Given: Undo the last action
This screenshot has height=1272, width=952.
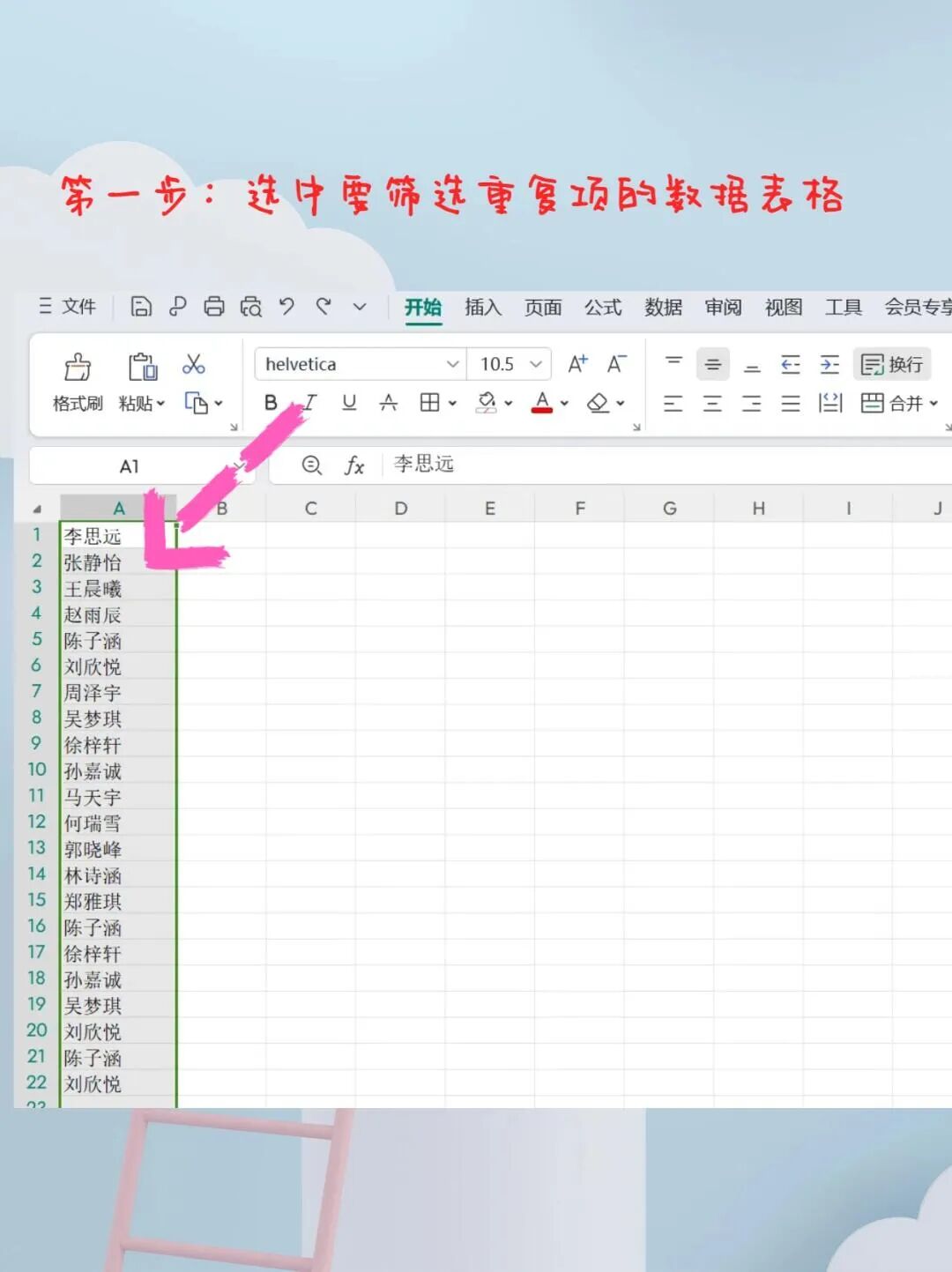Looking at the screenshot, I should (286, 307).
